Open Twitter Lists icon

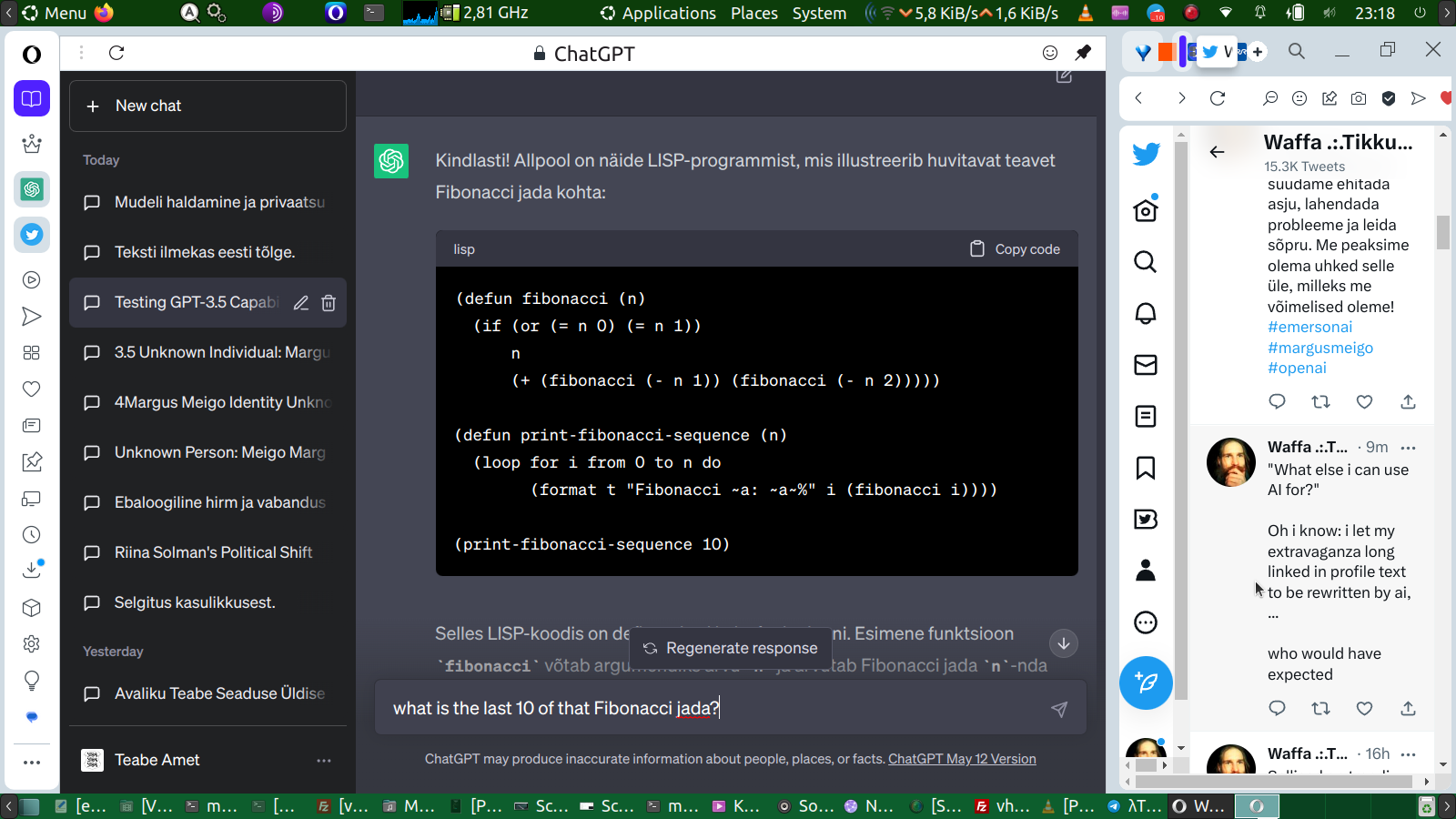pos(1146,417)
